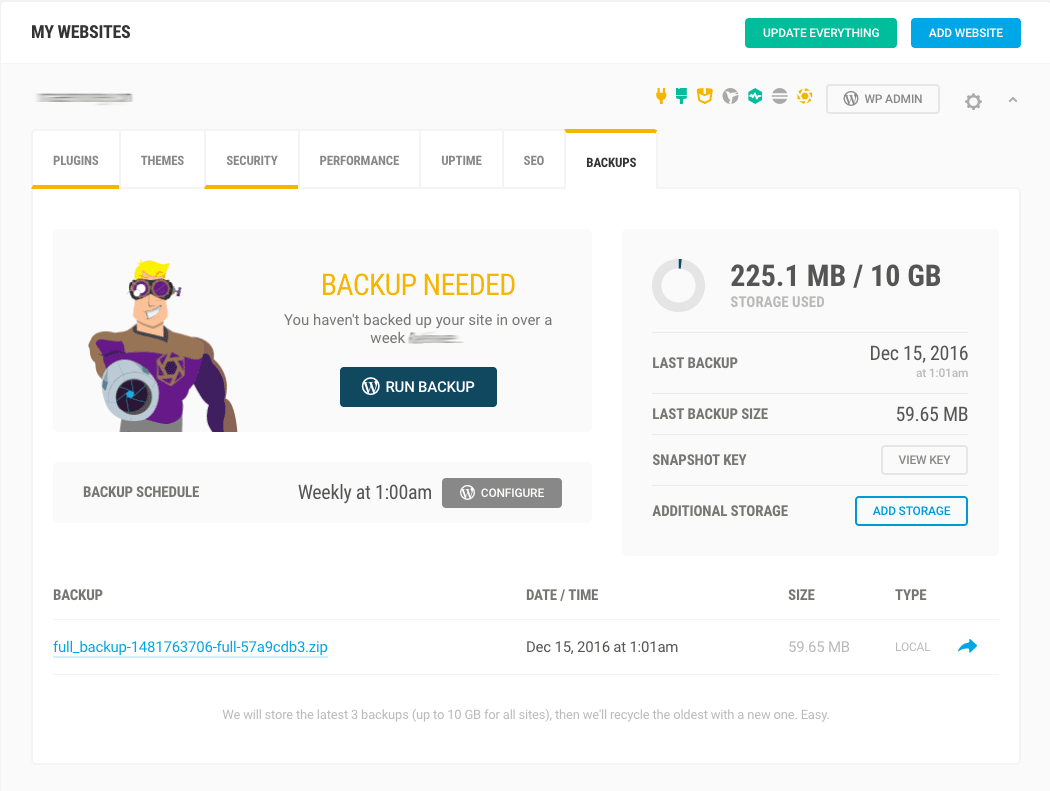1050x791 pixels.
Task: Click the My Websites heading
Action: point(81,32)
